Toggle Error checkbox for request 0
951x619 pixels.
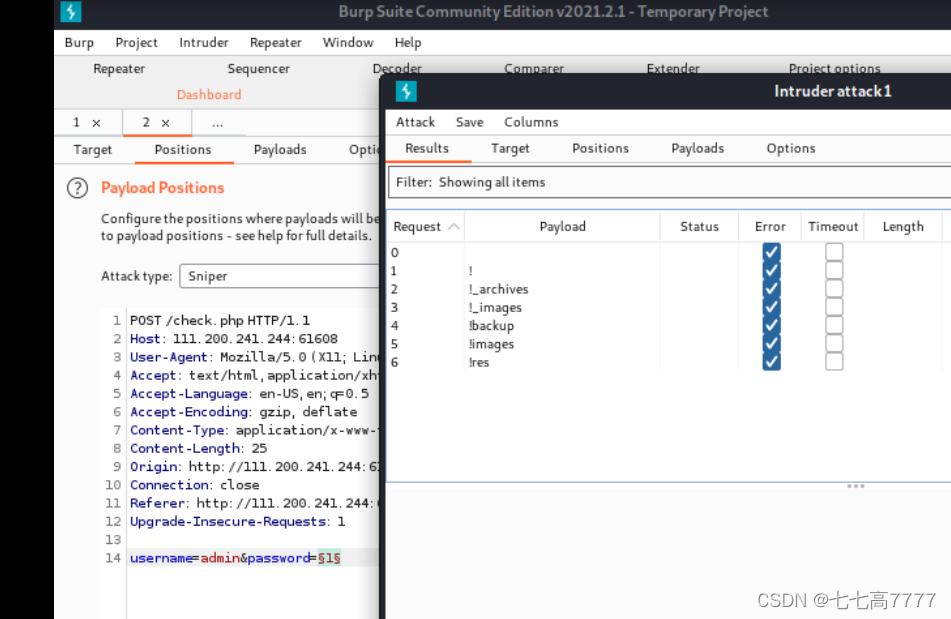point(771,252)
